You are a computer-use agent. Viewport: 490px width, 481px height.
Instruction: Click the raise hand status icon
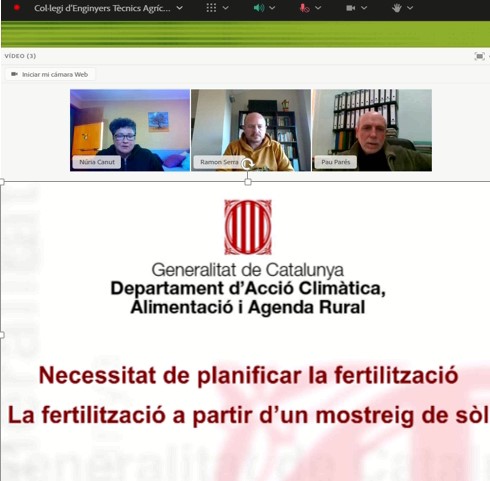397,8
